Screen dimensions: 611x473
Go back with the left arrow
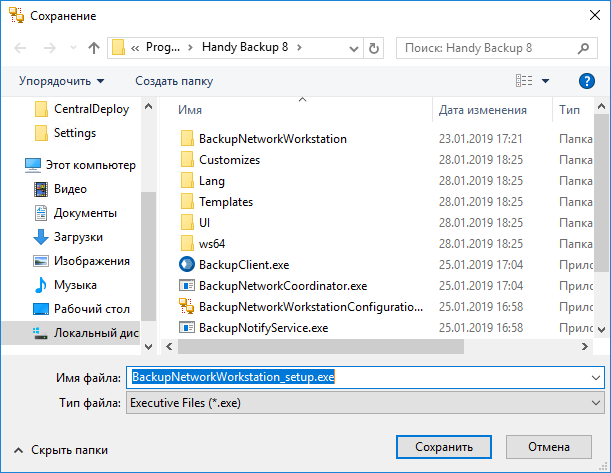tap(20, 48)
